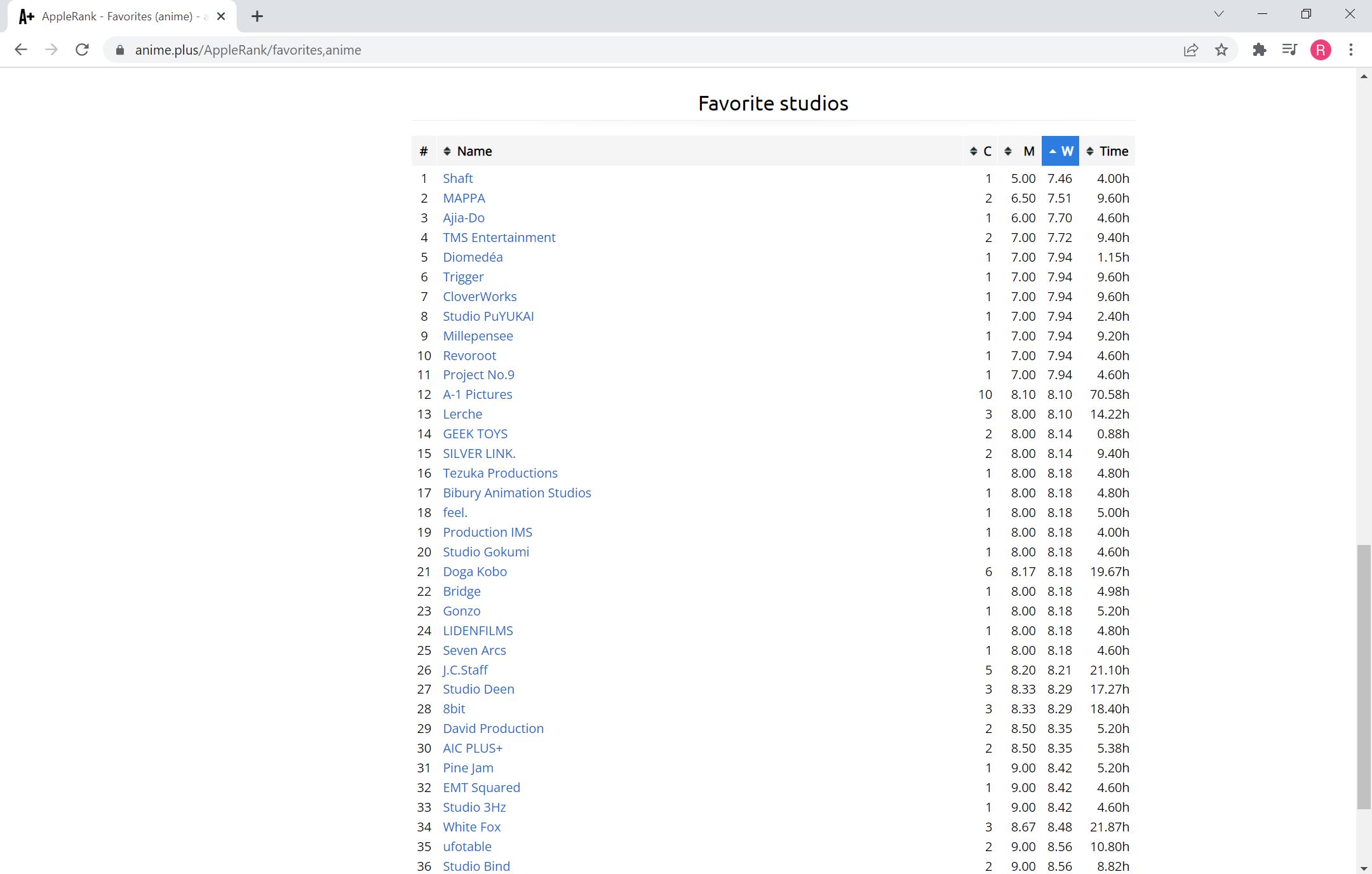Open the Doga Kobo studio link

click(474, 572)
